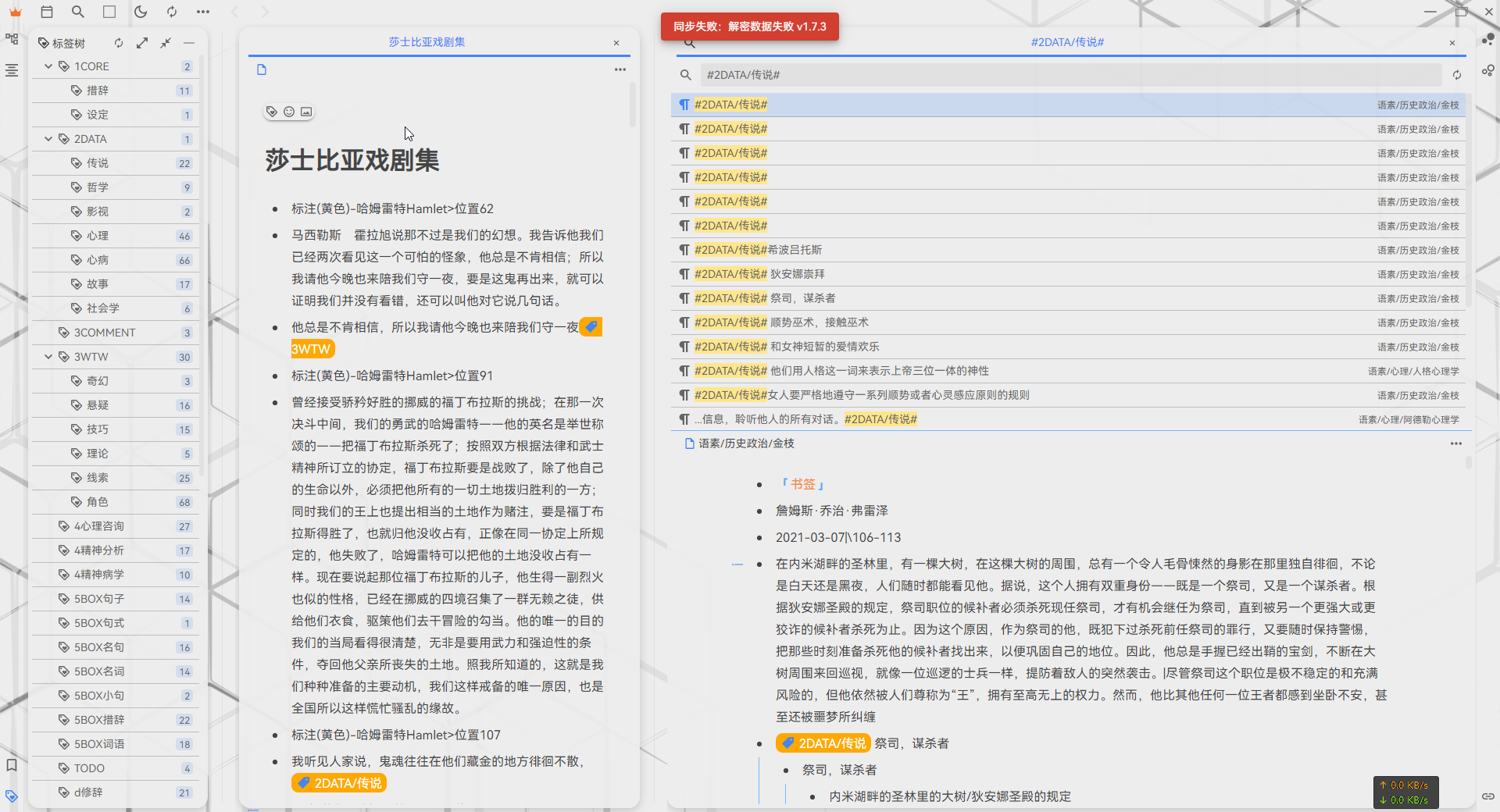Image resolution: width=1500 pixels, height=812 pixels.
Task: Click the sync icon in top toolbar
Action: [x=172, y=12]
